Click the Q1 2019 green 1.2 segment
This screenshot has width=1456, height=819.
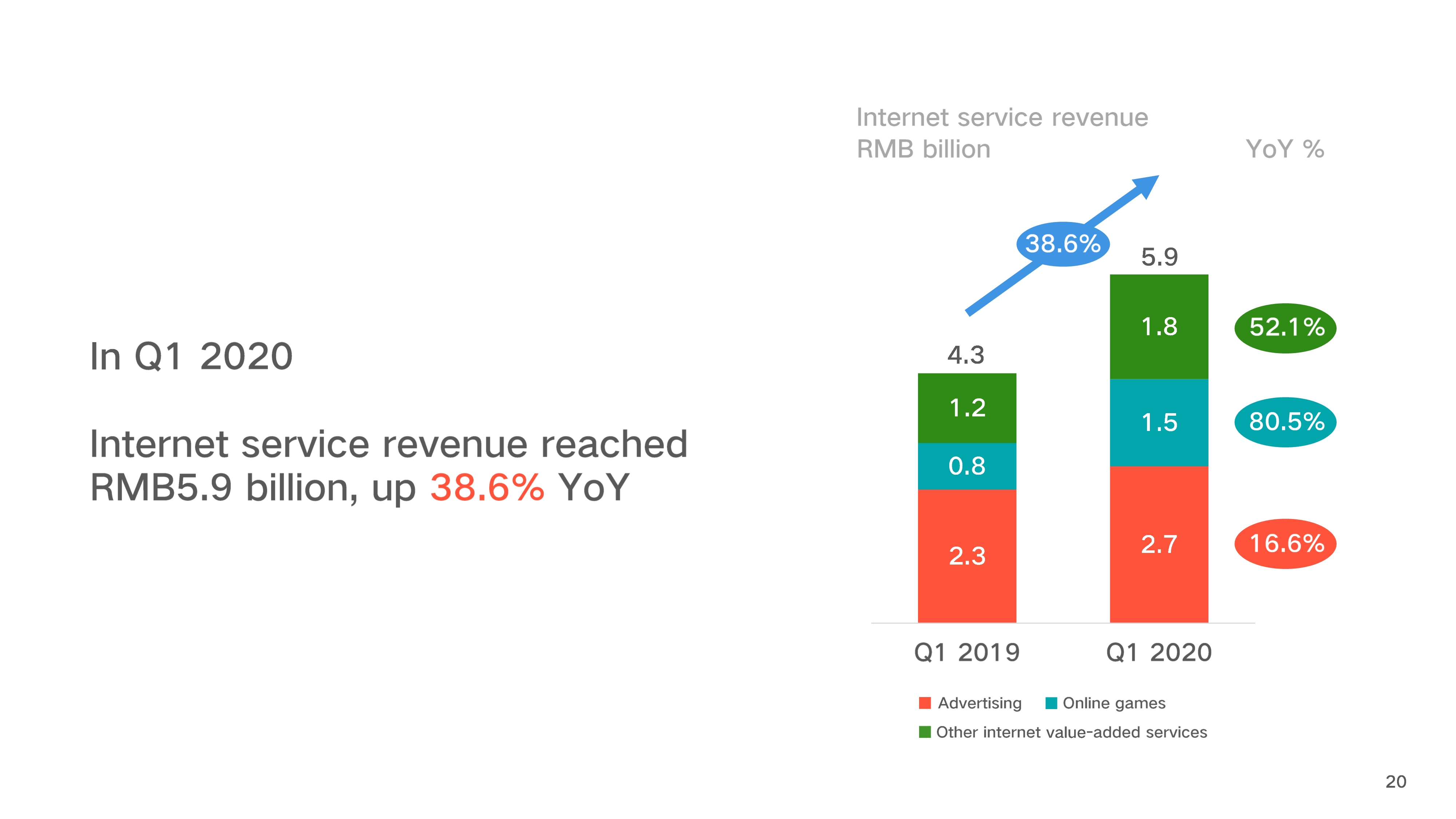(966, 408)
